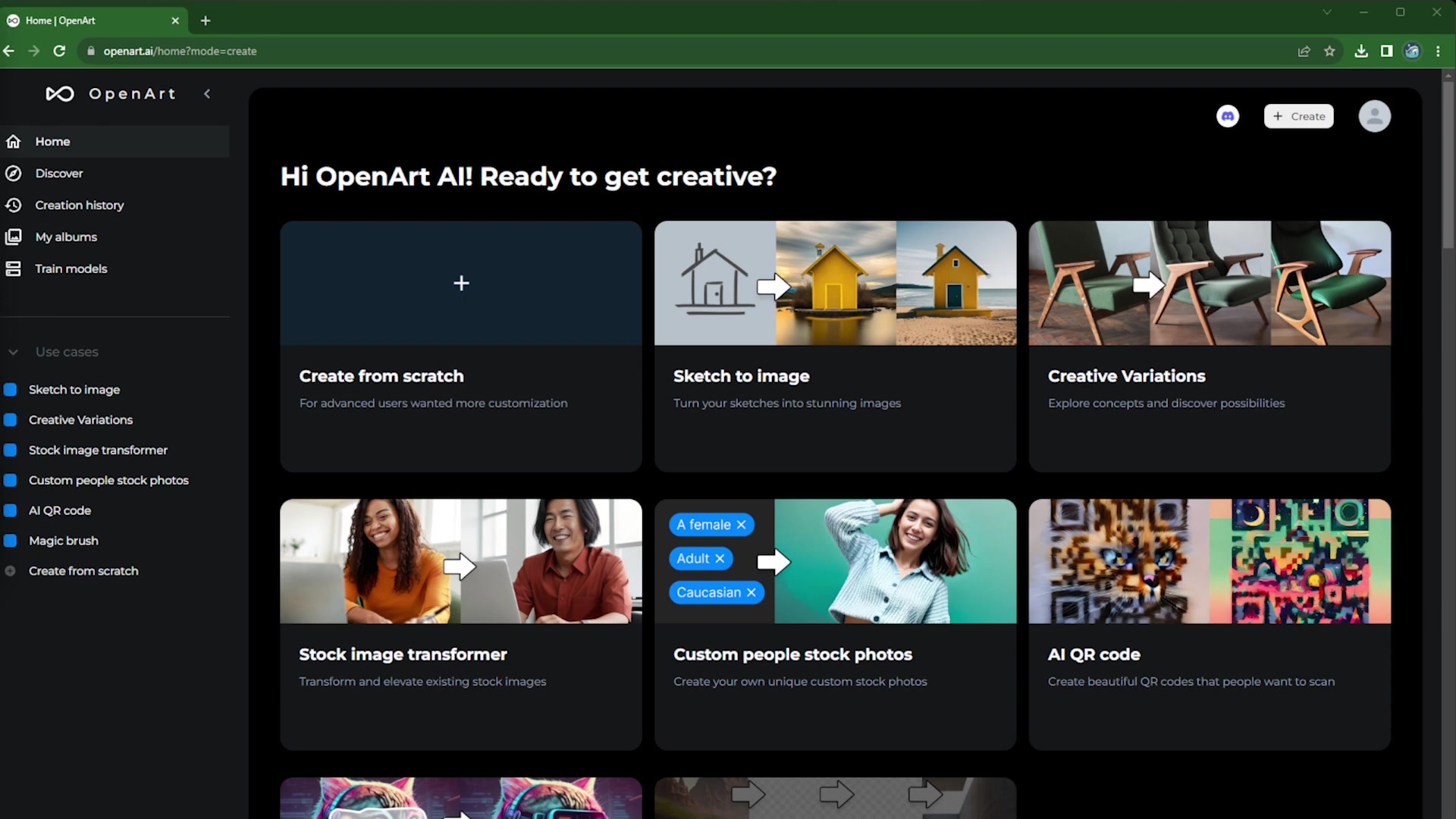1456x819 pixels.
Task: Click 'Turn your sketches into stunning images' text
Action: [787, 403]
